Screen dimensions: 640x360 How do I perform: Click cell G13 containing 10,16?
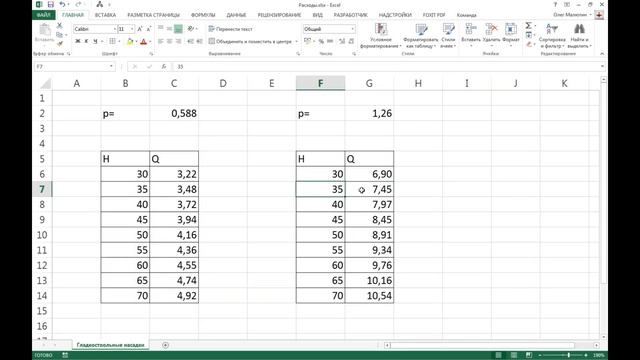tap(369, 280)
